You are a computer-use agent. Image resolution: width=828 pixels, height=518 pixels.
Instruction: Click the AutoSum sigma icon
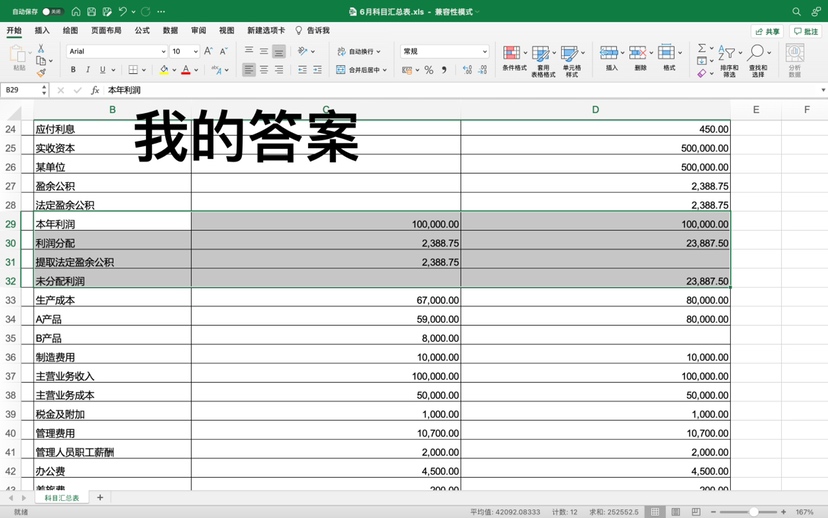702,49
